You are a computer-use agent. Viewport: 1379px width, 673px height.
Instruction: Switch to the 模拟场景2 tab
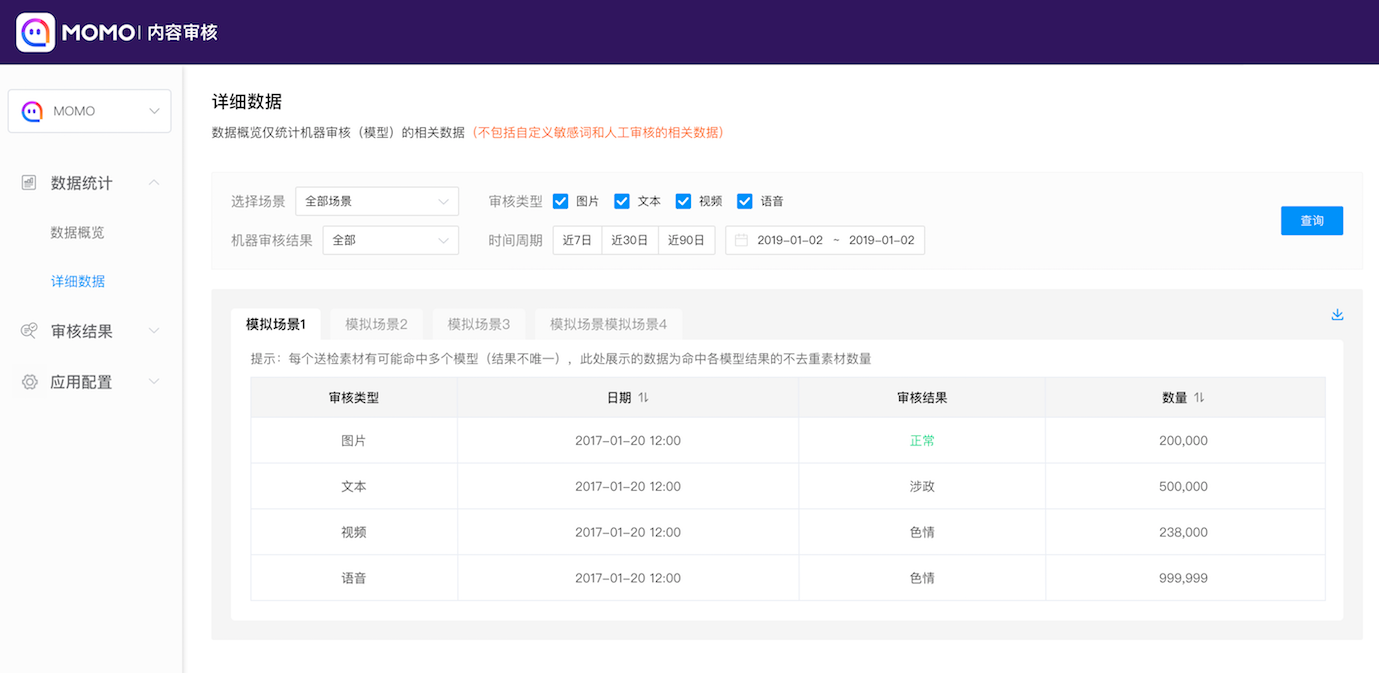pos(376,324)
